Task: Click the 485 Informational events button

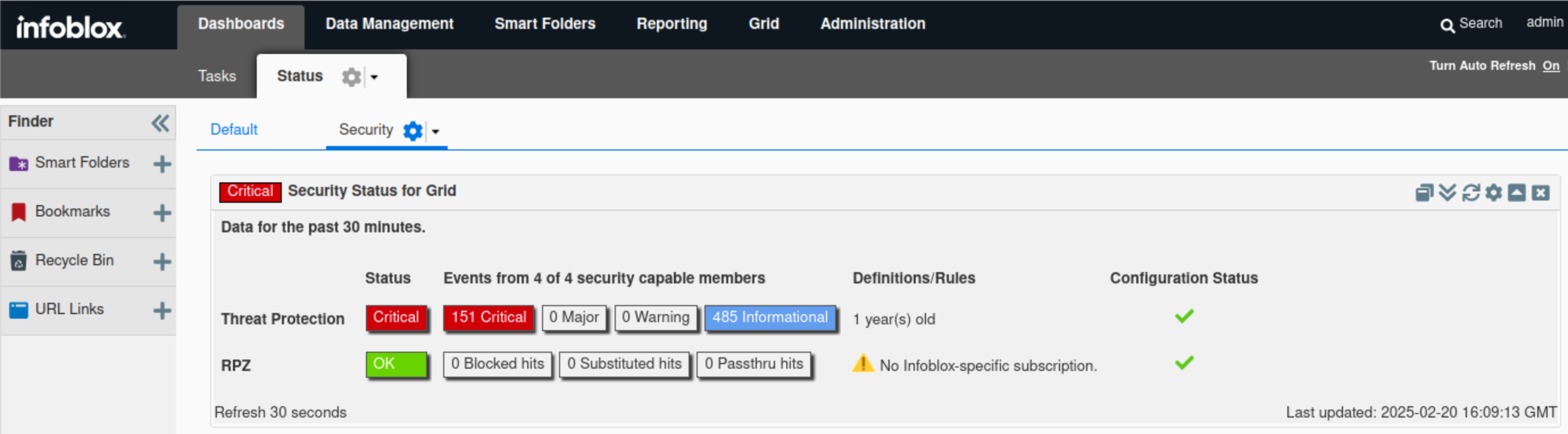Action: pyautogui.click(x=769, y=317)
